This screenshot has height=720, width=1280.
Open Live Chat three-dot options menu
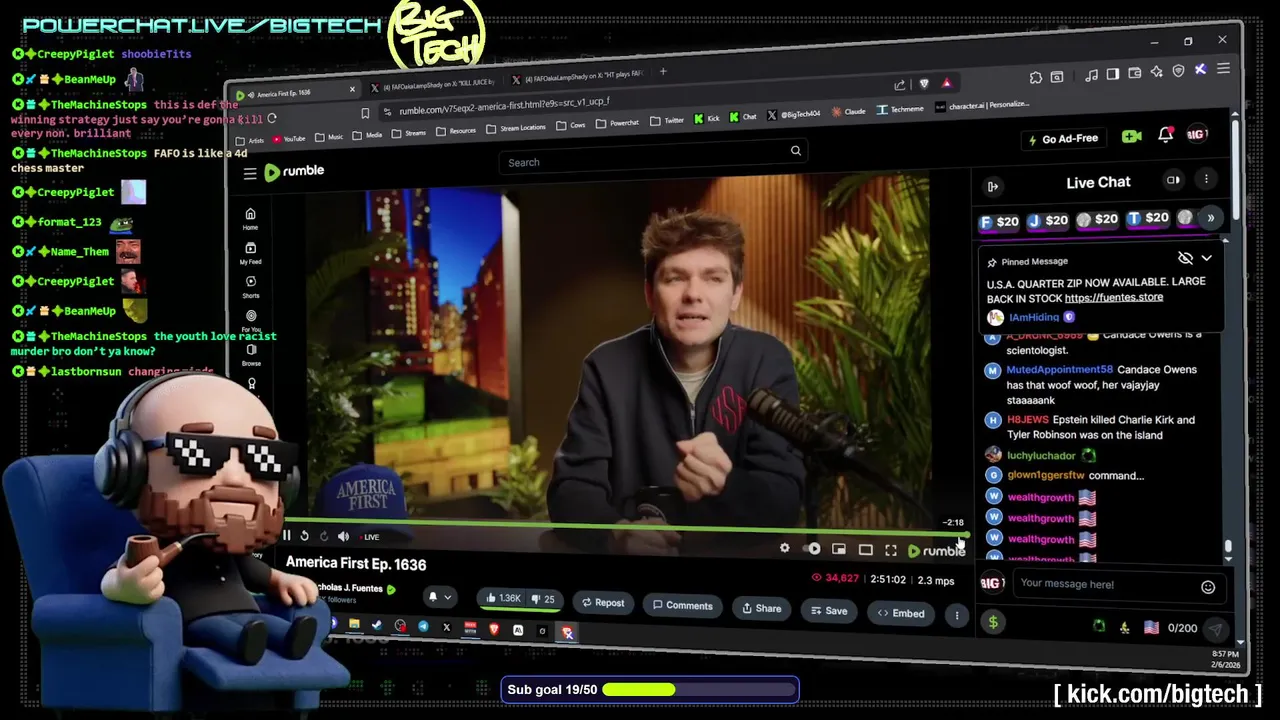pos(1206,179)
